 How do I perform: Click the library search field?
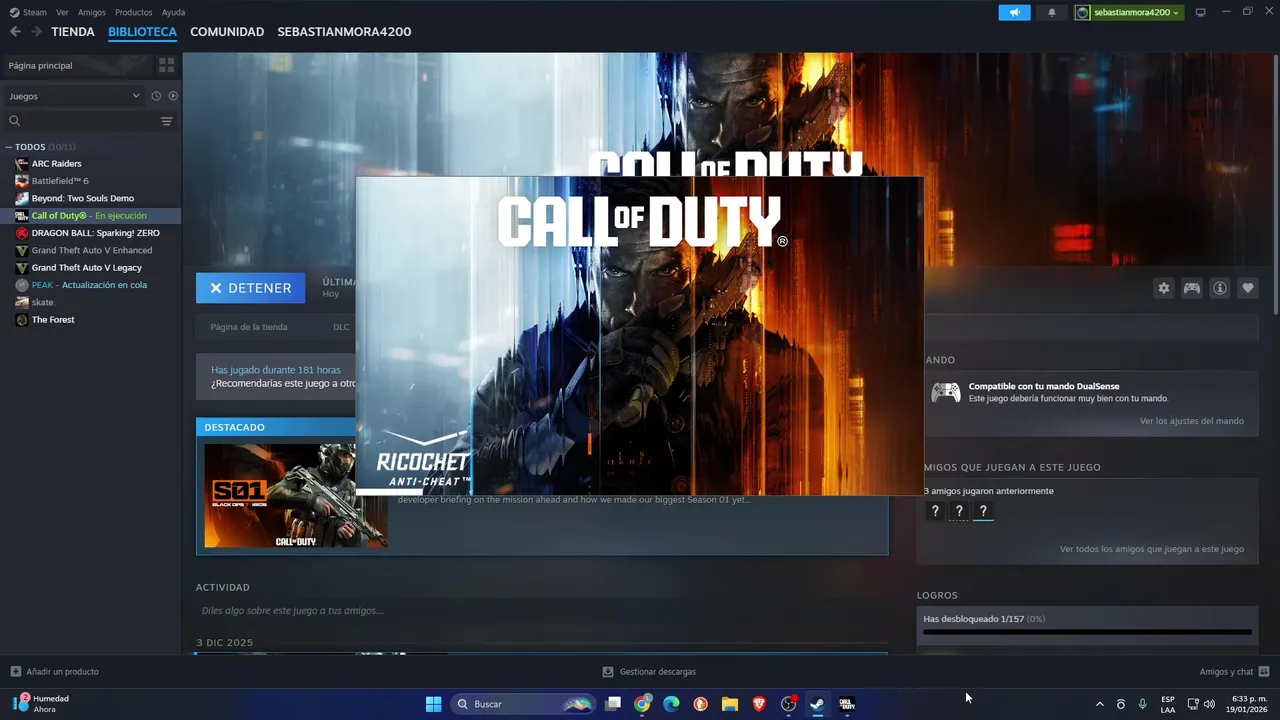click(x=80, y=121)
